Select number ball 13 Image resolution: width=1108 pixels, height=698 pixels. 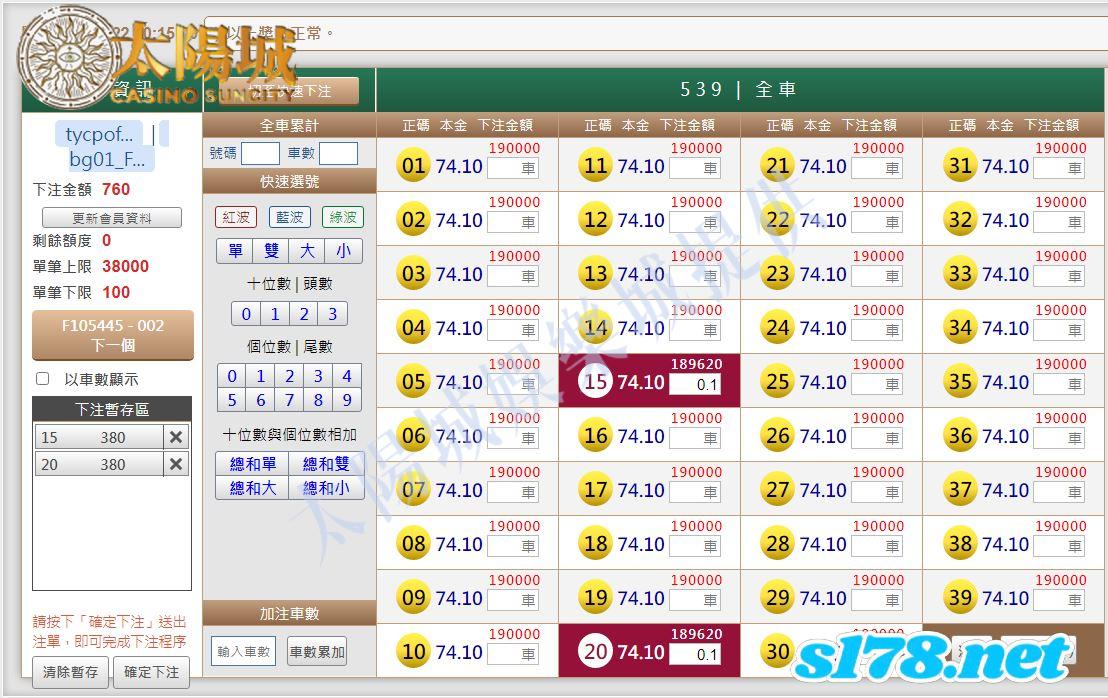pos(596,273)
